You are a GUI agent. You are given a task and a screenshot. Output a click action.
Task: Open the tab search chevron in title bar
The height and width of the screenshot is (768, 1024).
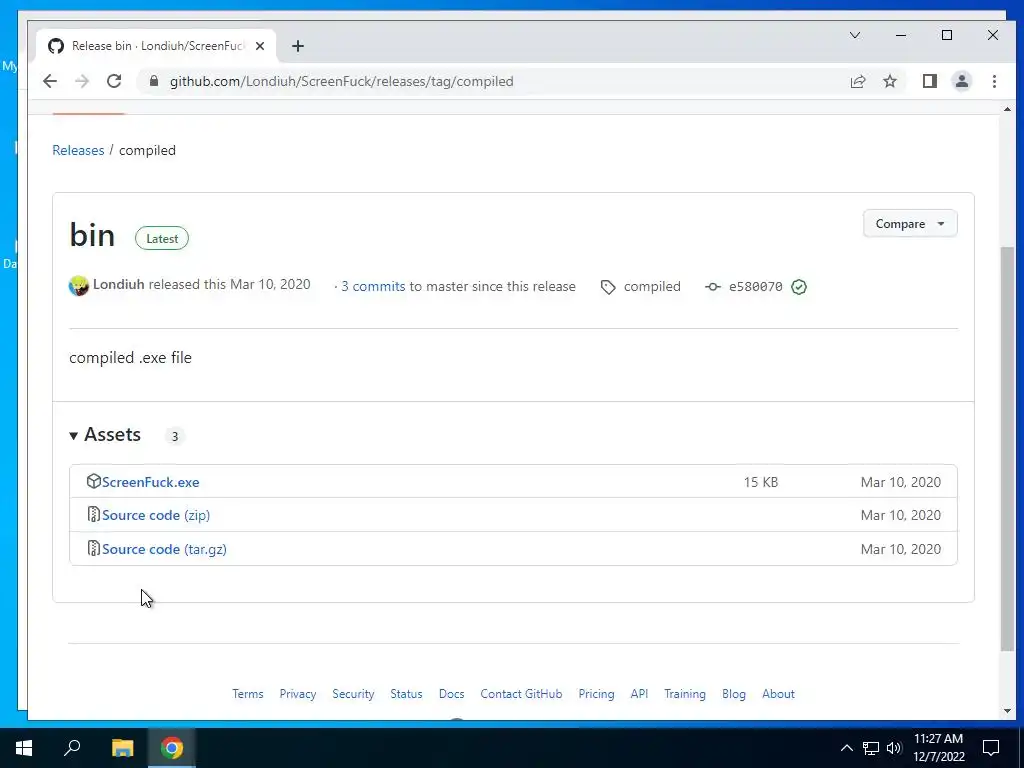pos(854,35)
